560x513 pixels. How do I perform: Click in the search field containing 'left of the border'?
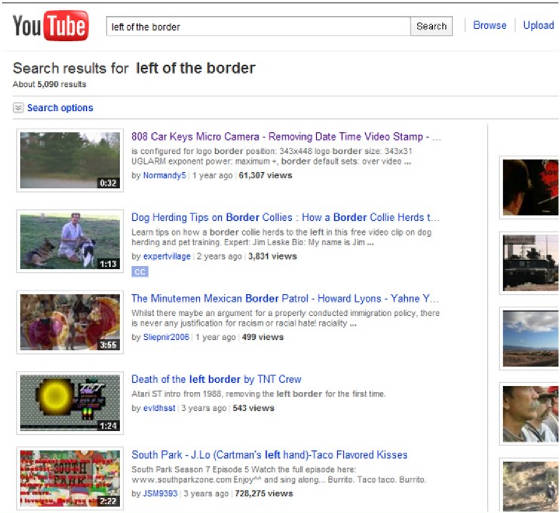pos(258,26)
